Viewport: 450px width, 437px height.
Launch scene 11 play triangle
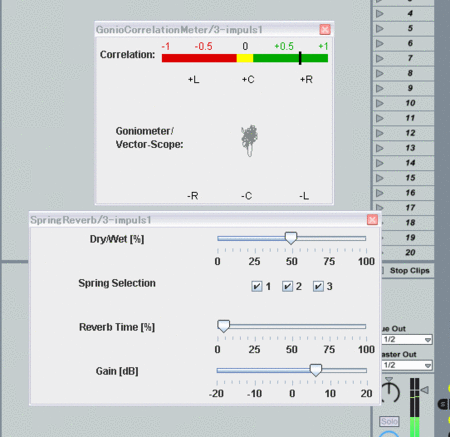click(x=379, y=118)
